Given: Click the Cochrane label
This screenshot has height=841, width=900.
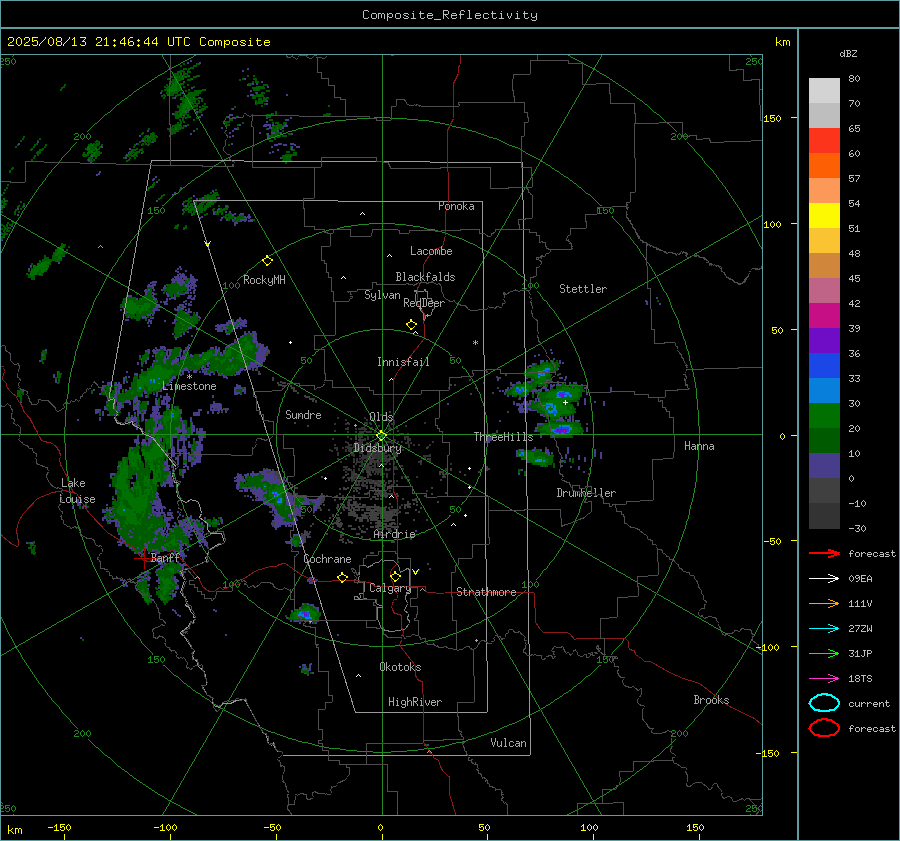Looking at the screenshot, I should point(327,559).
